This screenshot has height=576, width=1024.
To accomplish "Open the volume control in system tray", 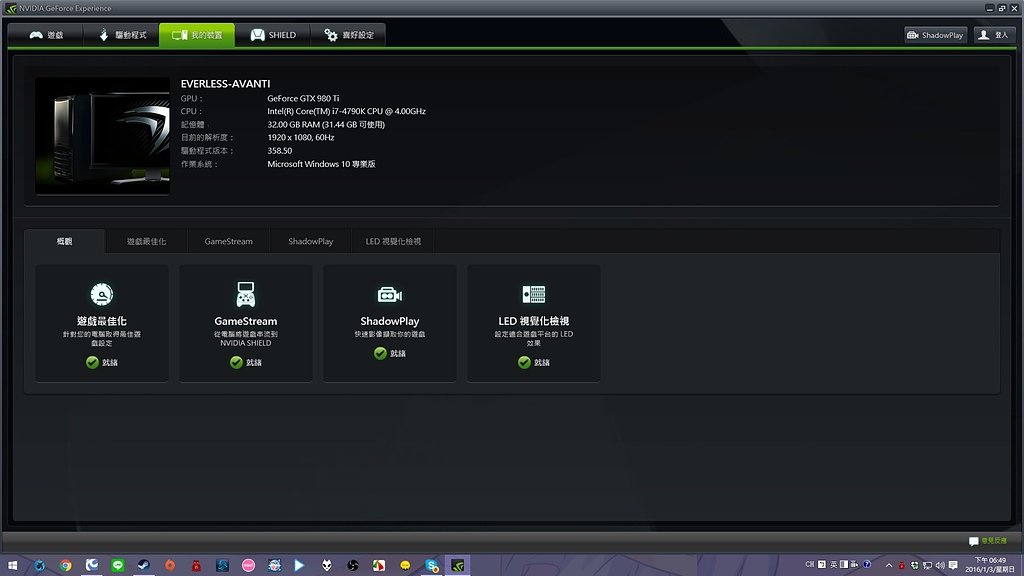I will click(x=940, y=566).
